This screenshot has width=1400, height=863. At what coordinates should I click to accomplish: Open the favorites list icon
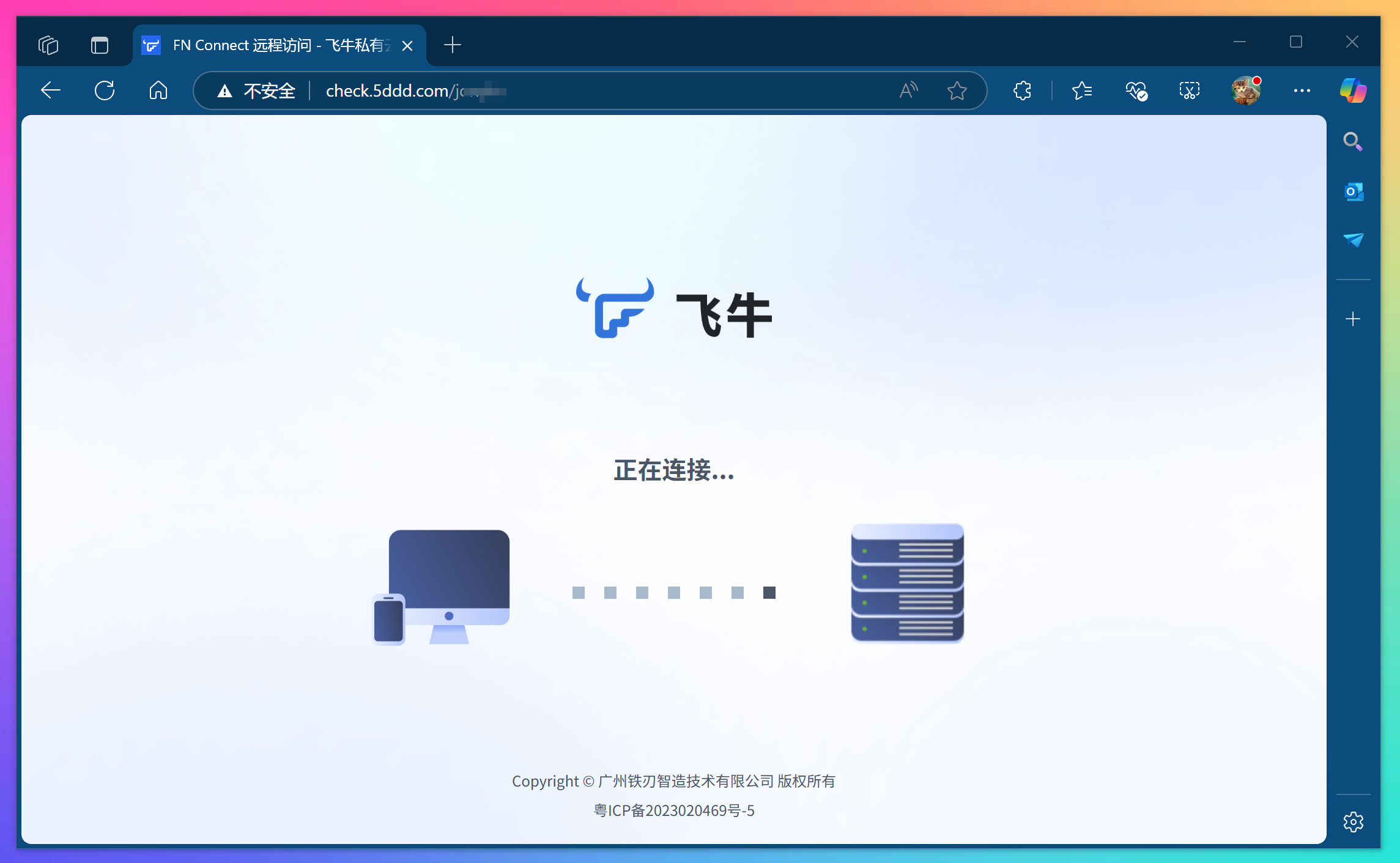(x=1082, y=91)
